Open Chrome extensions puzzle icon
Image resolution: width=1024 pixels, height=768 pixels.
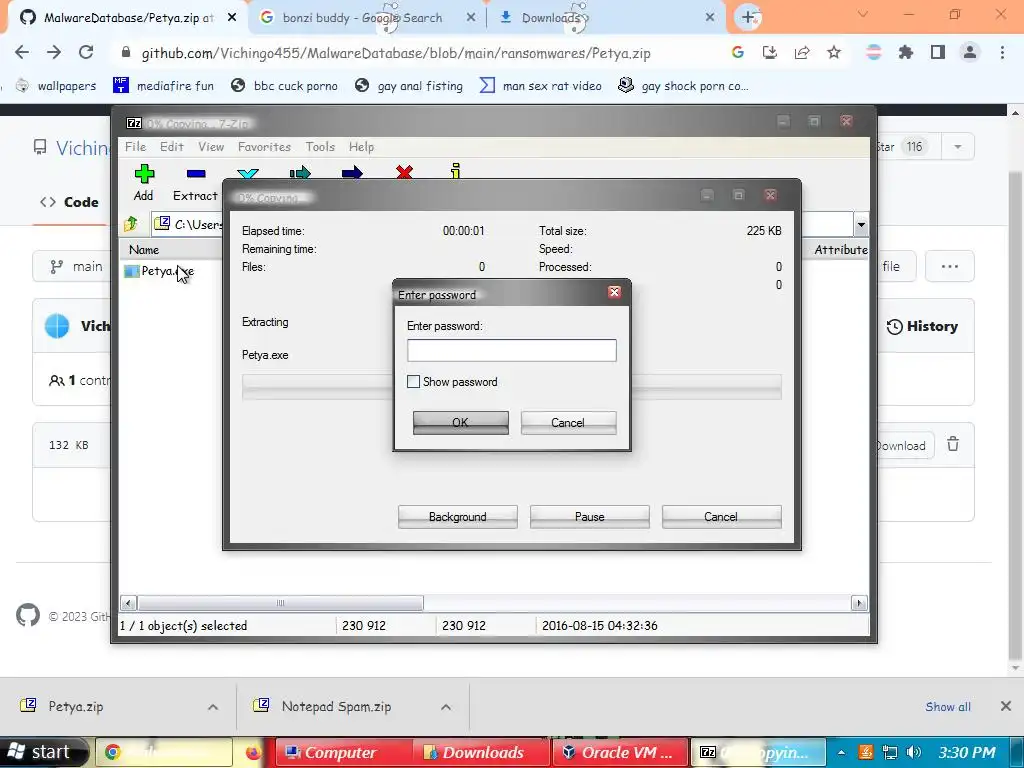click(x=906, y=53)
